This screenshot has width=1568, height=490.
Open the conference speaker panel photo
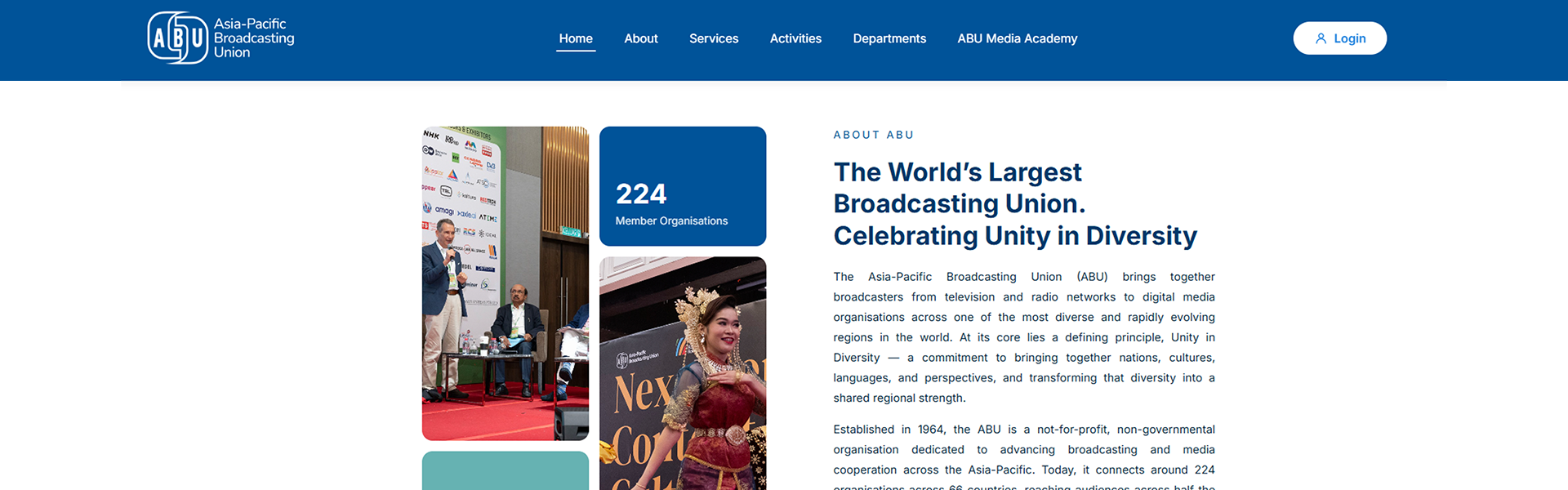[x=506, y=283]
